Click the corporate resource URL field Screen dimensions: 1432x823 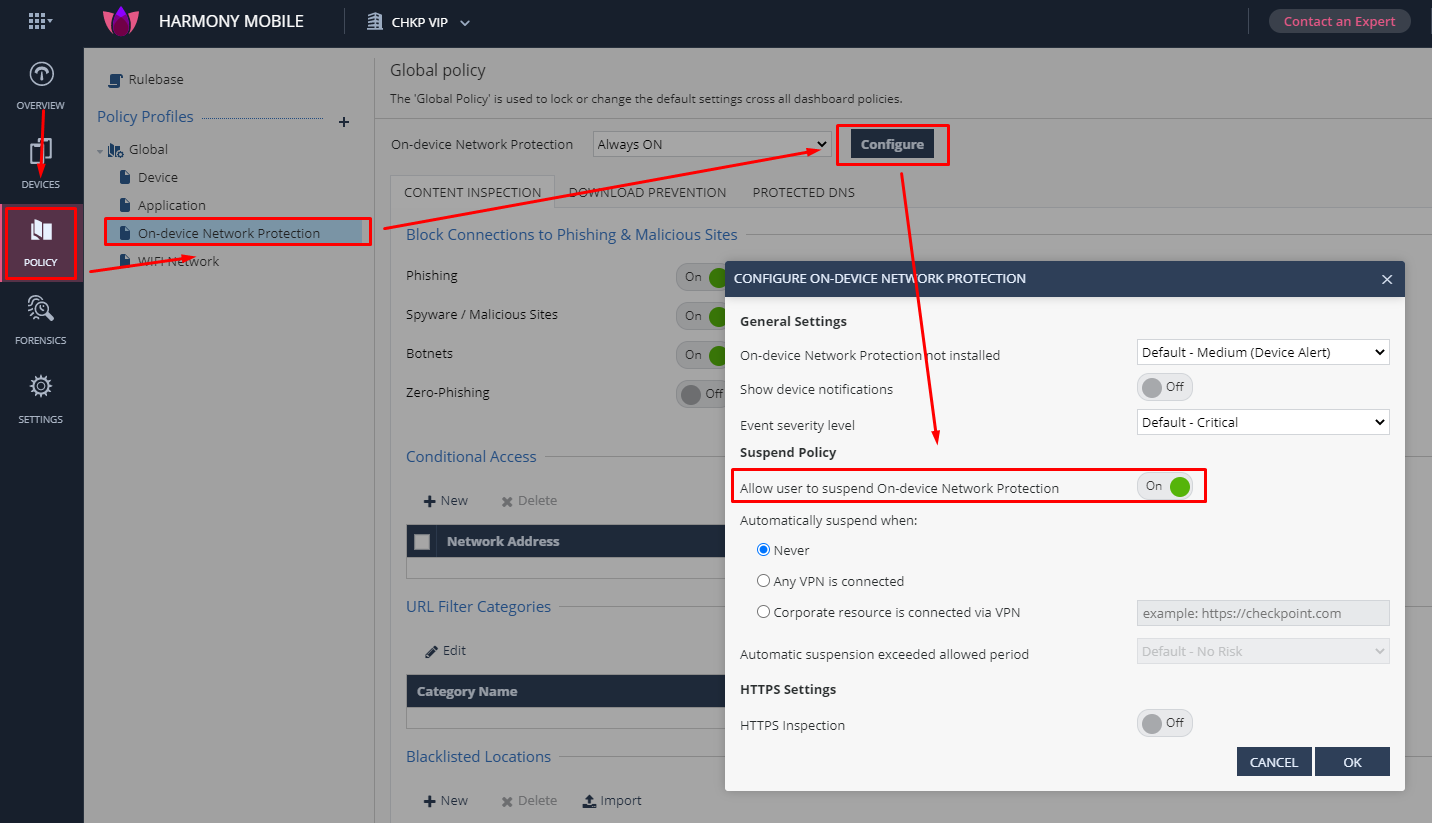click(x=1263, y=613)
